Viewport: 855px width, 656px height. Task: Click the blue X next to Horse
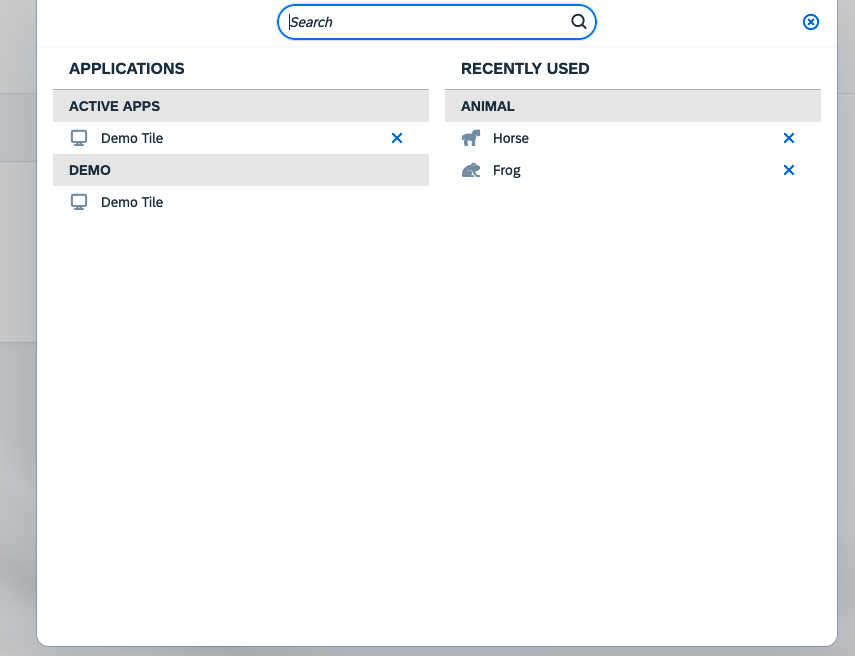pos(789,138)
